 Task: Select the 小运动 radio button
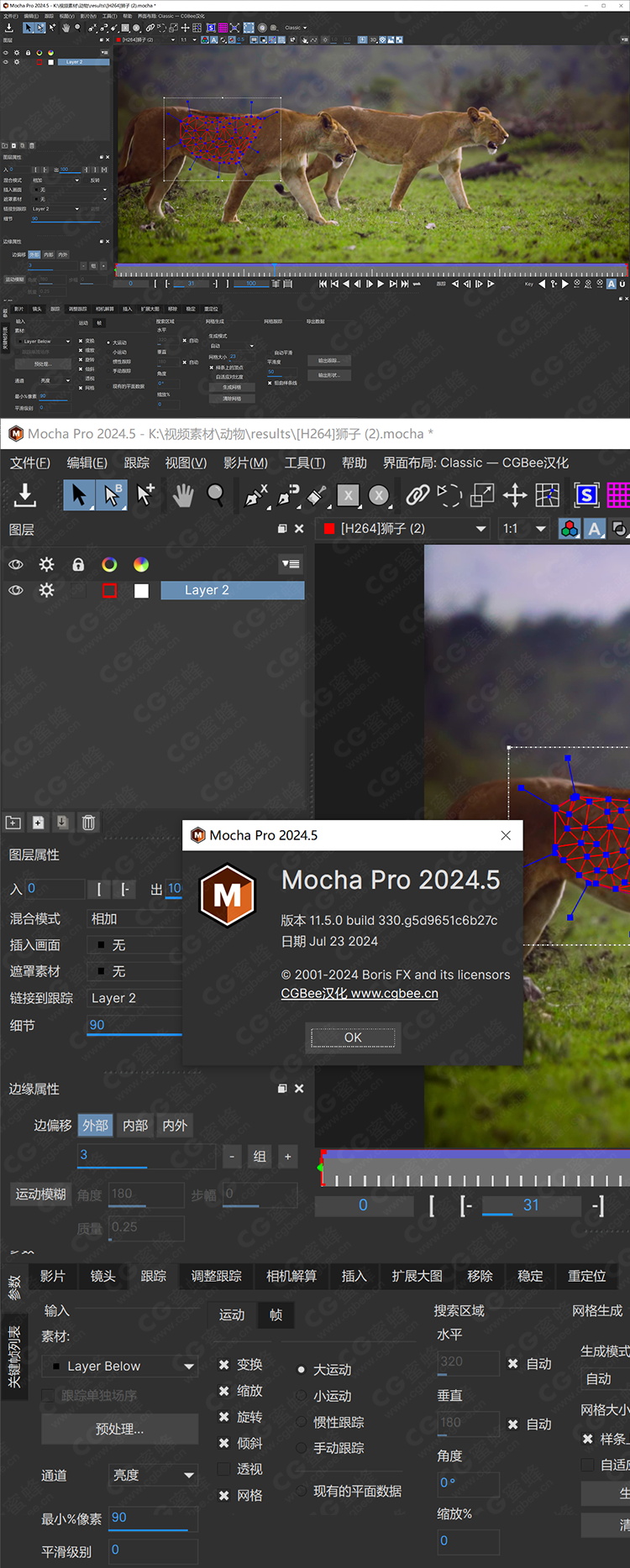301,1396
